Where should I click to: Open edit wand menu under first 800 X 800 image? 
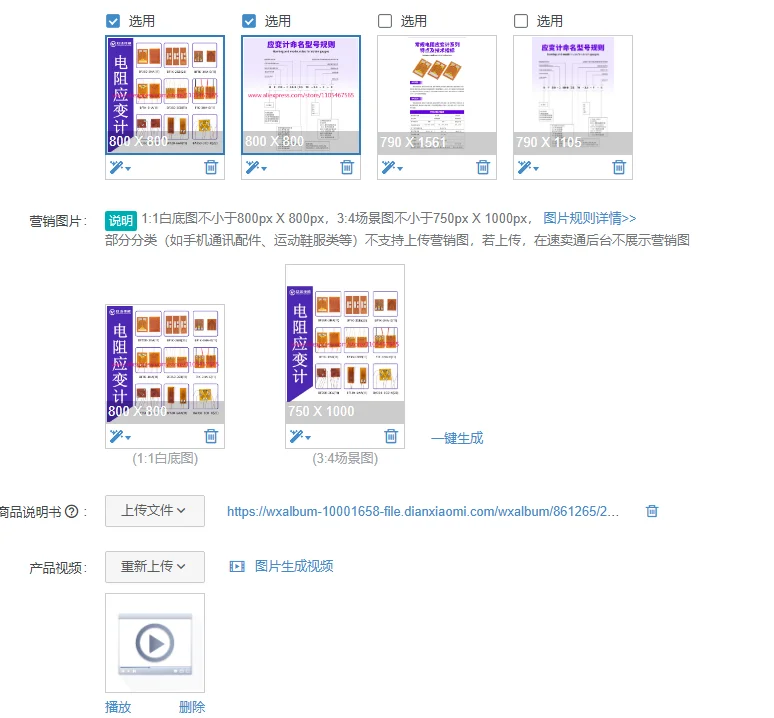[x=120, y=168]
